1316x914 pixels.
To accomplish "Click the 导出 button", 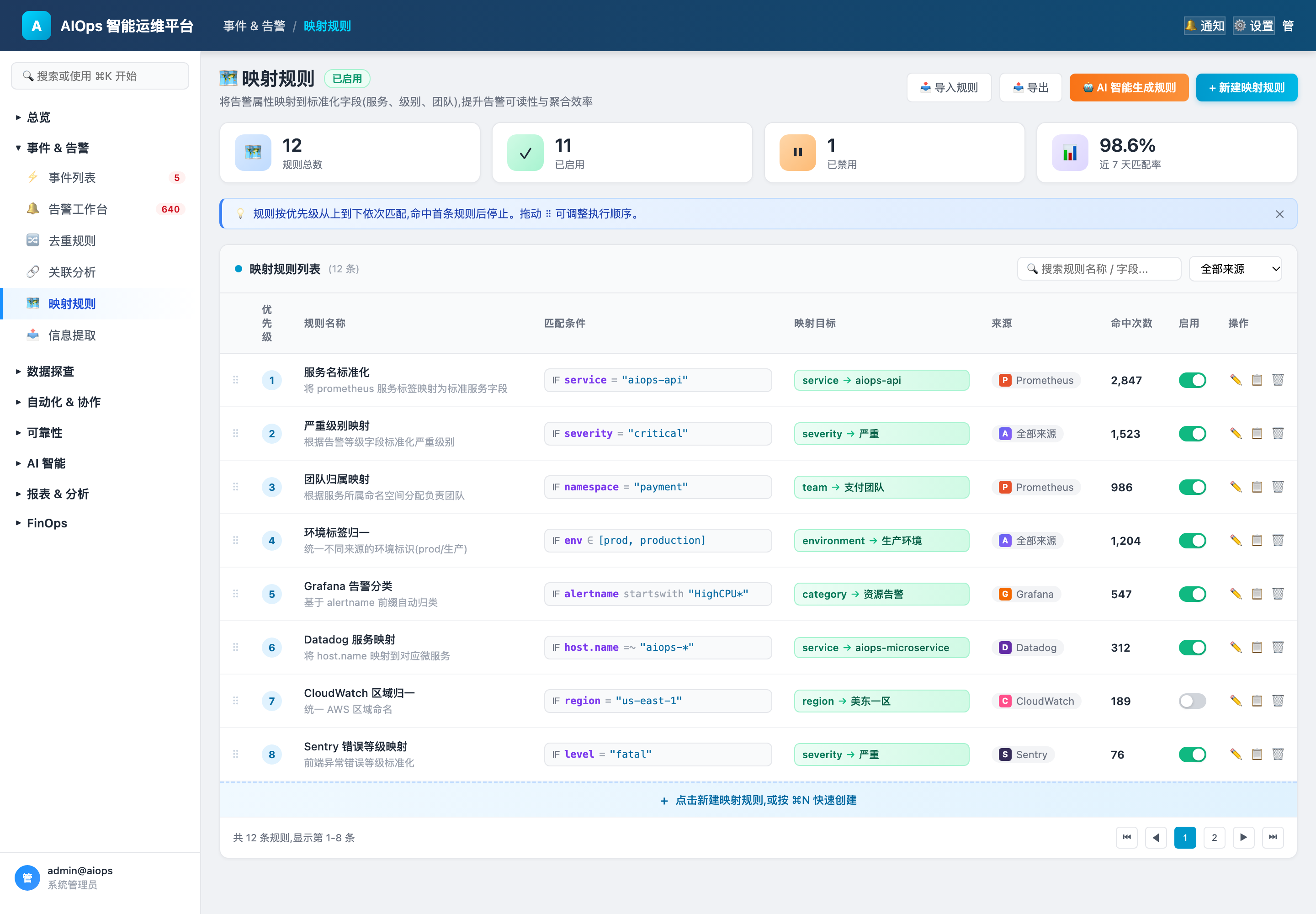I will [x=1030, y=88].
